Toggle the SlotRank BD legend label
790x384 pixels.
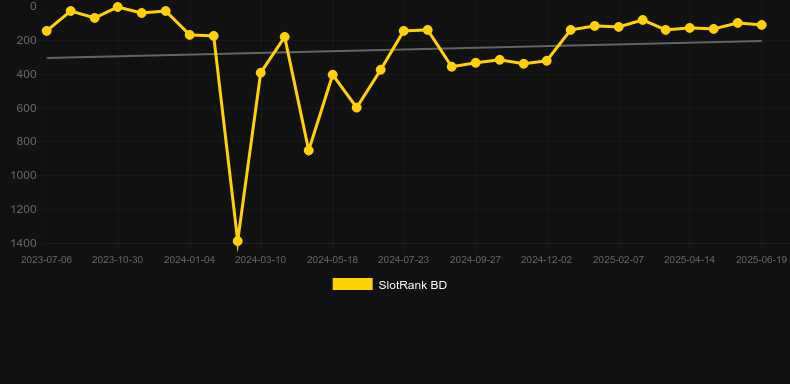click(x=412, y=285)
